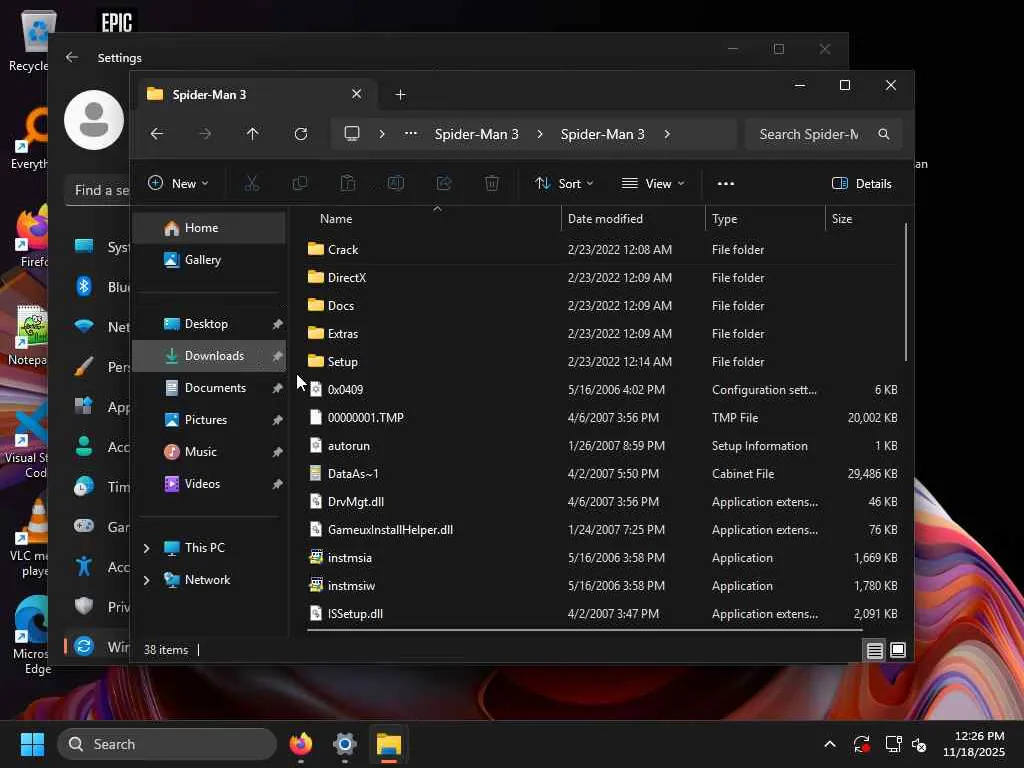1024x768 pixels.
Task: Open Desktop in navigation pane
Action: 209,324
